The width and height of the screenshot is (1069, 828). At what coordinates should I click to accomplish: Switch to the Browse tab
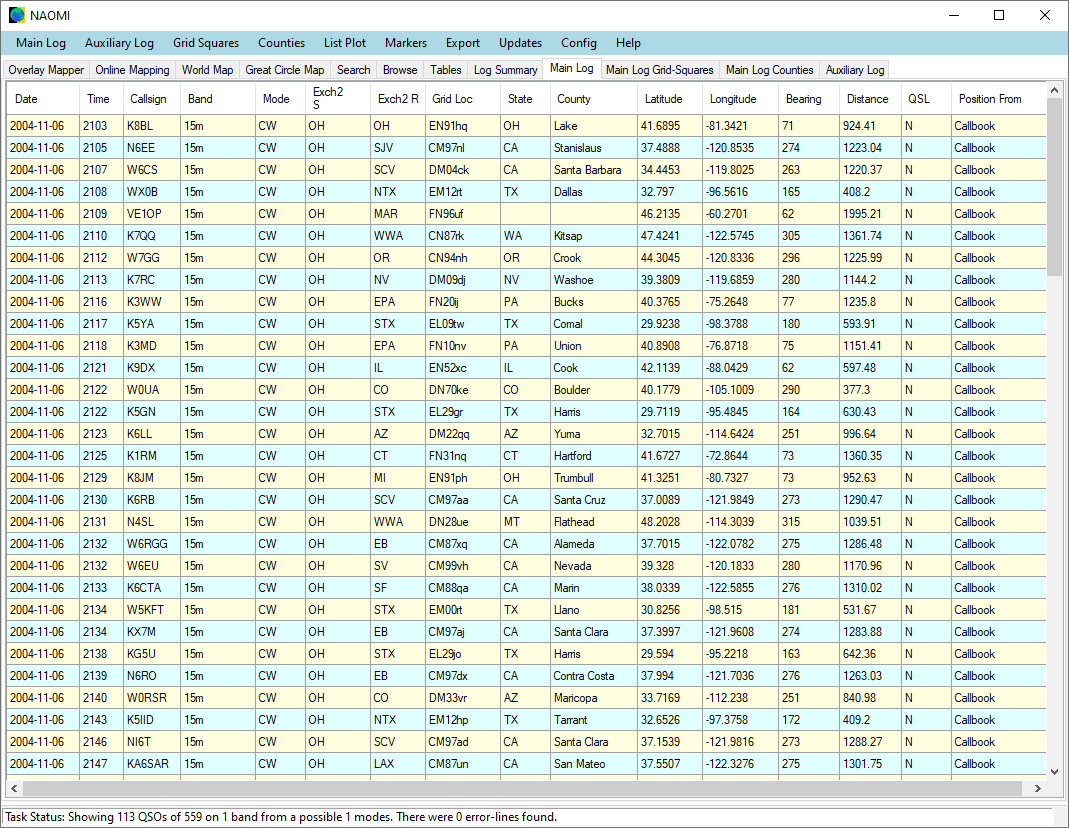pos(400,70)
